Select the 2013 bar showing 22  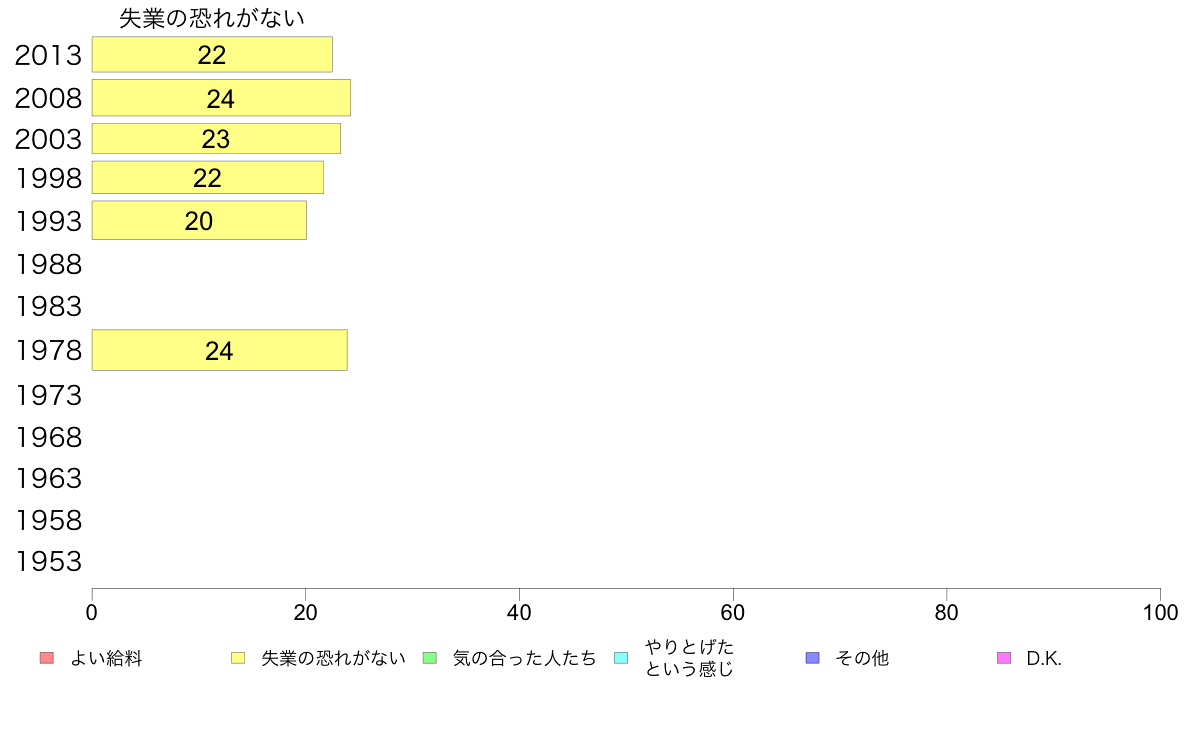click(x=212, y=55)
